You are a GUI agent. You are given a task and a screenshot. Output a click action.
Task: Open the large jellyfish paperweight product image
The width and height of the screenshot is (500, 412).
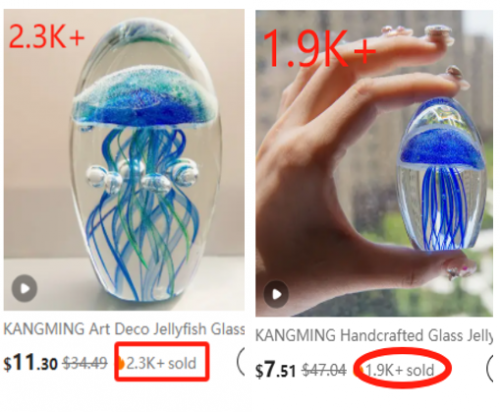tap(124, 160)
